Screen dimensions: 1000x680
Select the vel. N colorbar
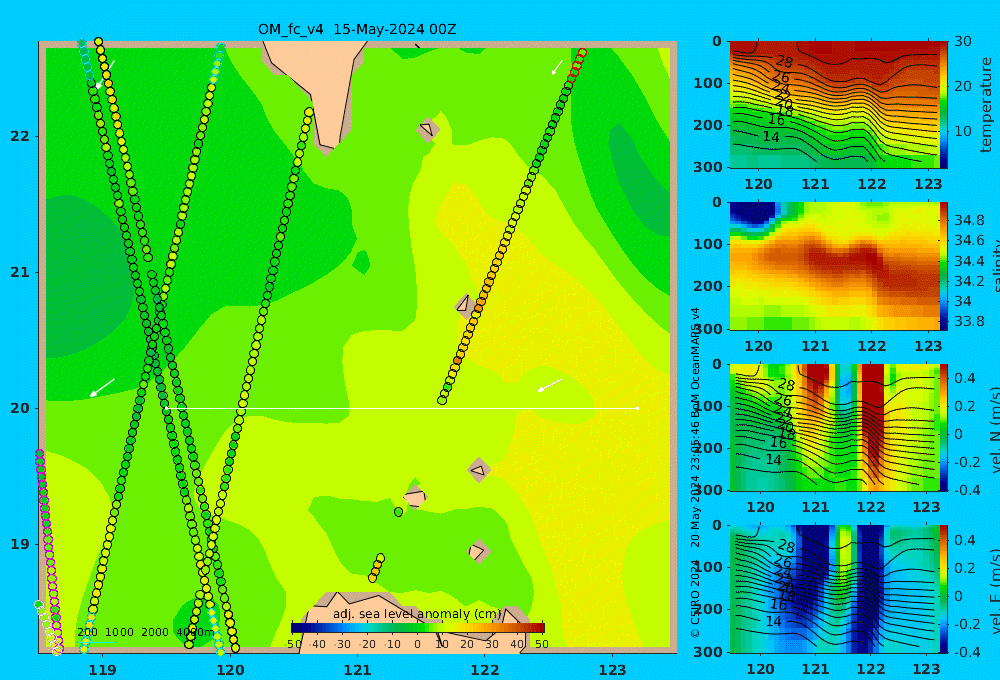point(944,427)
